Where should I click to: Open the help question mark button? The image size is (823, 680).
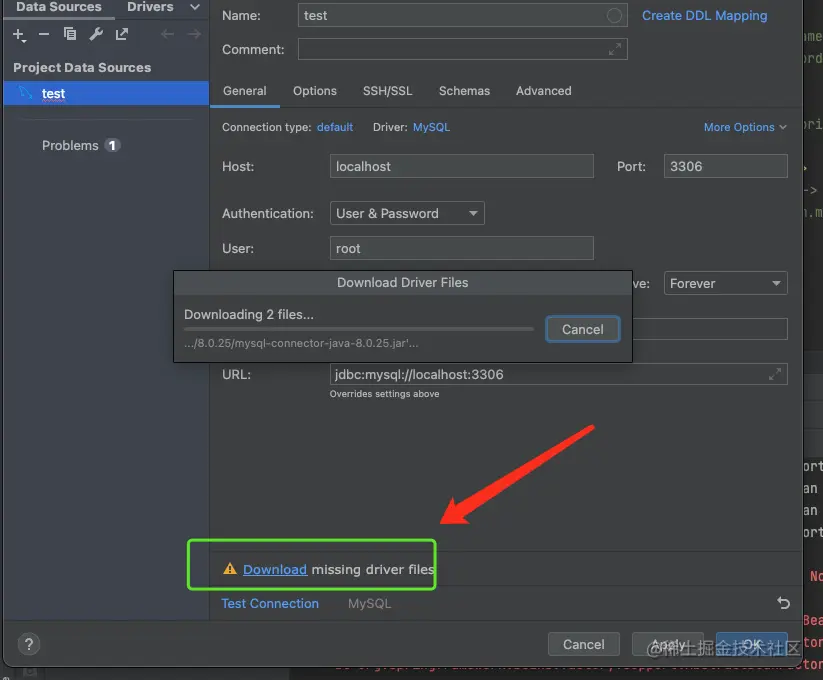click(29, 644)
